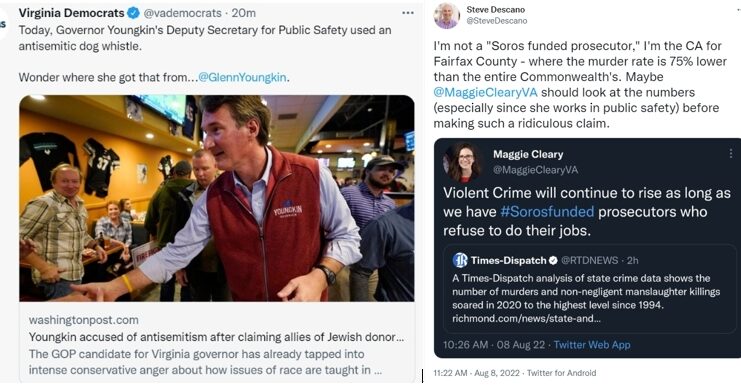Open the washingtonpost.com article headline
The width and height of the screenshot is (741, 392).
tap(216, 337)
